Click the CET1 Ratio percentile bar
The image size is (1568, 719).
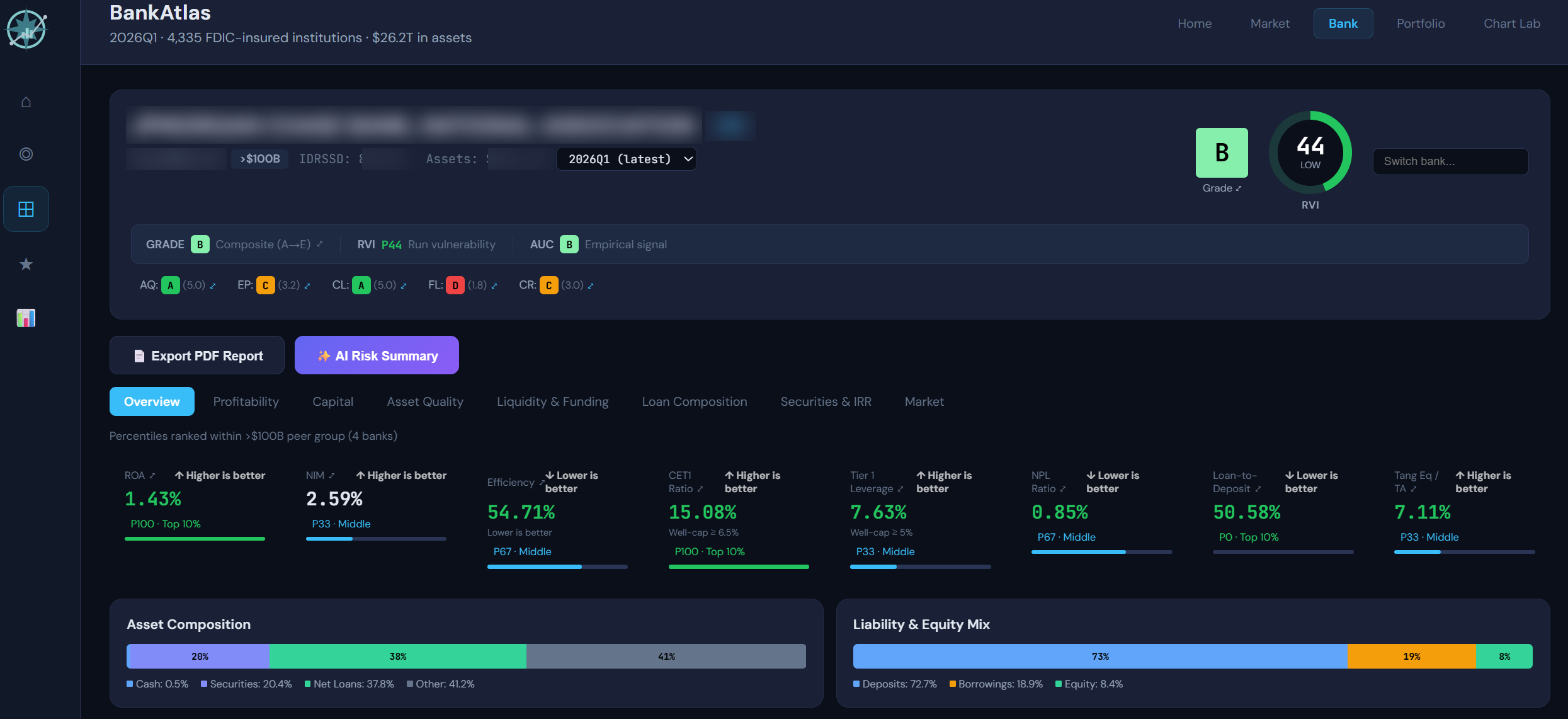tap(739, 567)
